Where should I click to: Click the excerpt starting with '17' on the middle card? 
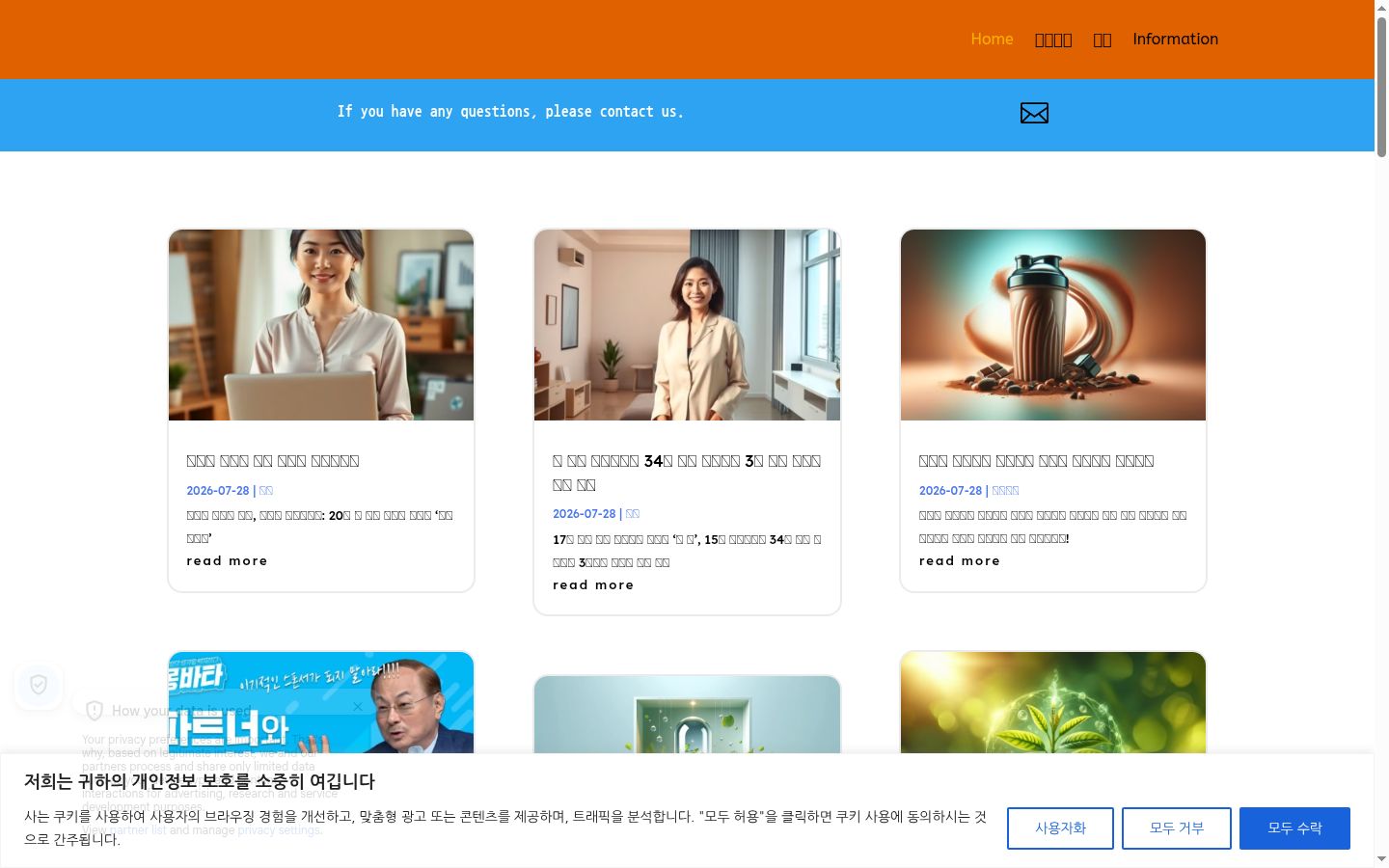687,551
